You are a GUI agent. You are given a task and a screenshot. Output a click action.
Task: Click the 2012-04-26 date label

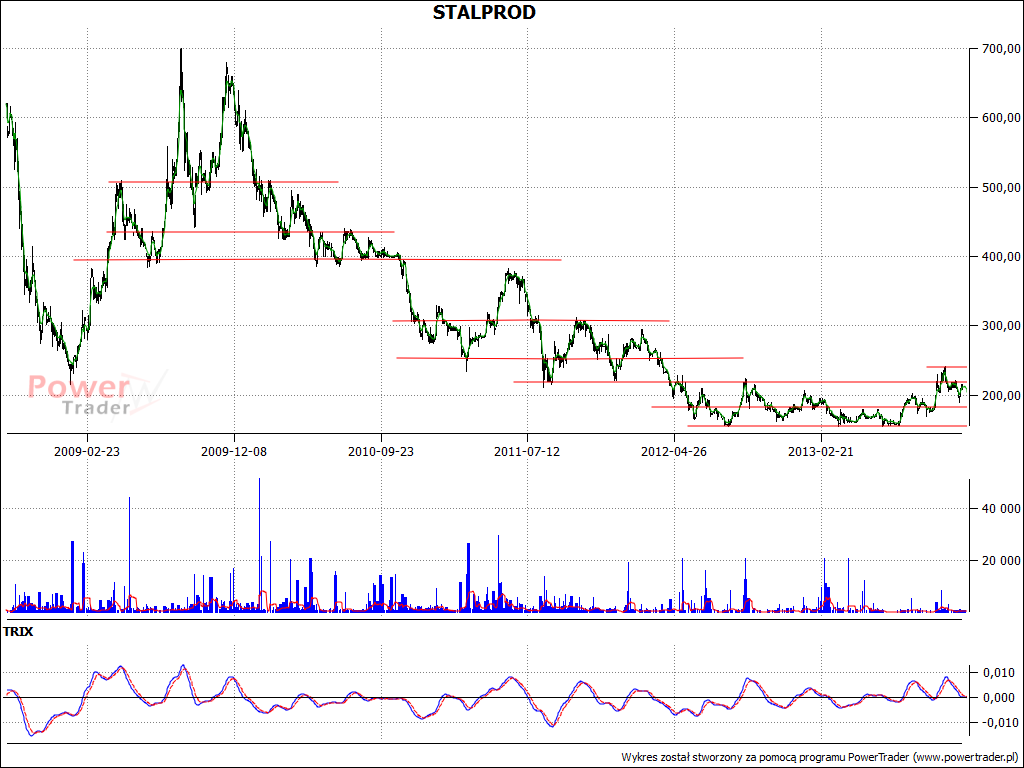pos(674,451)
